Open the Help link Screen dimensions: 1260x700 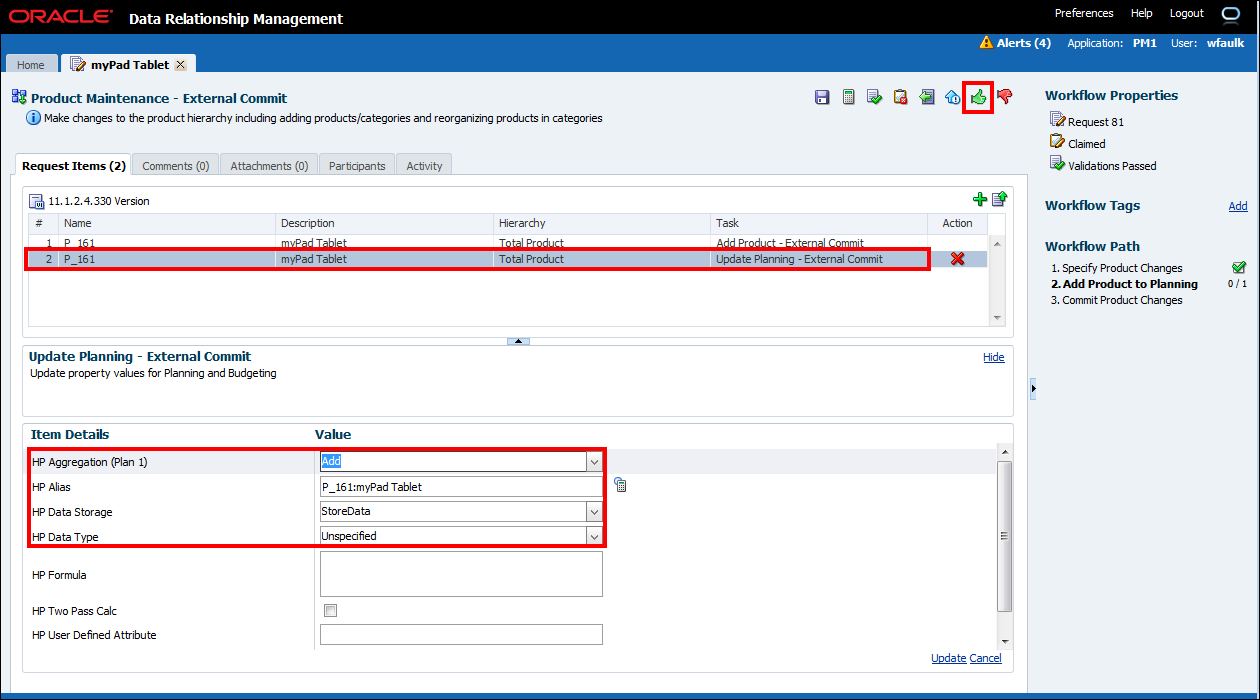pyautogui.click(x=1142, y=13)
